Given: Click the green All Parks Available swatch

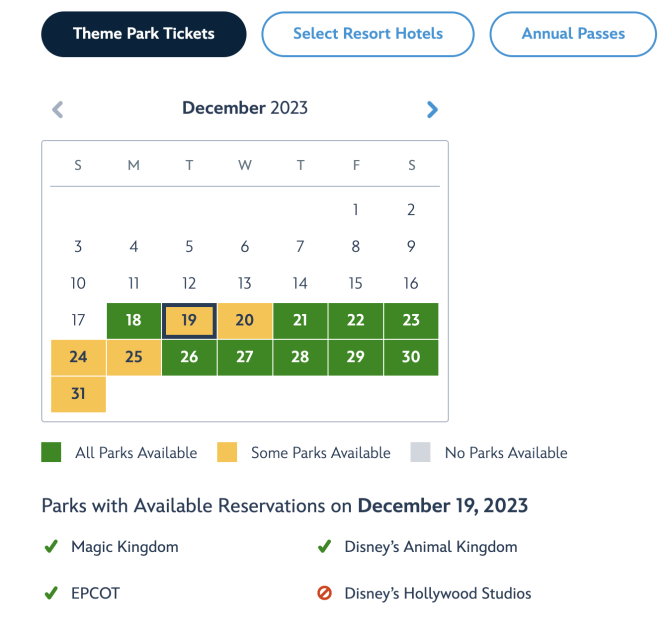Looking at the screenshot, I should (x=51, y=452).
